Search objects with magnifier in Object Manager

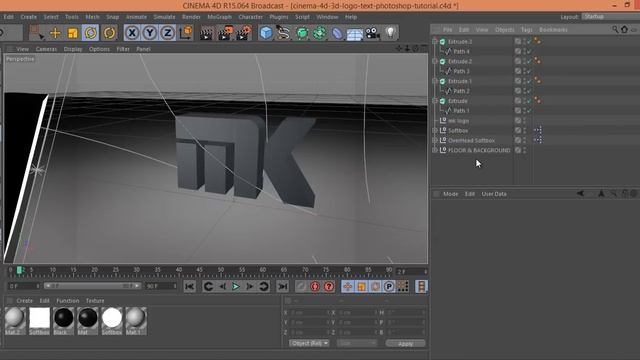pos(615,29)
